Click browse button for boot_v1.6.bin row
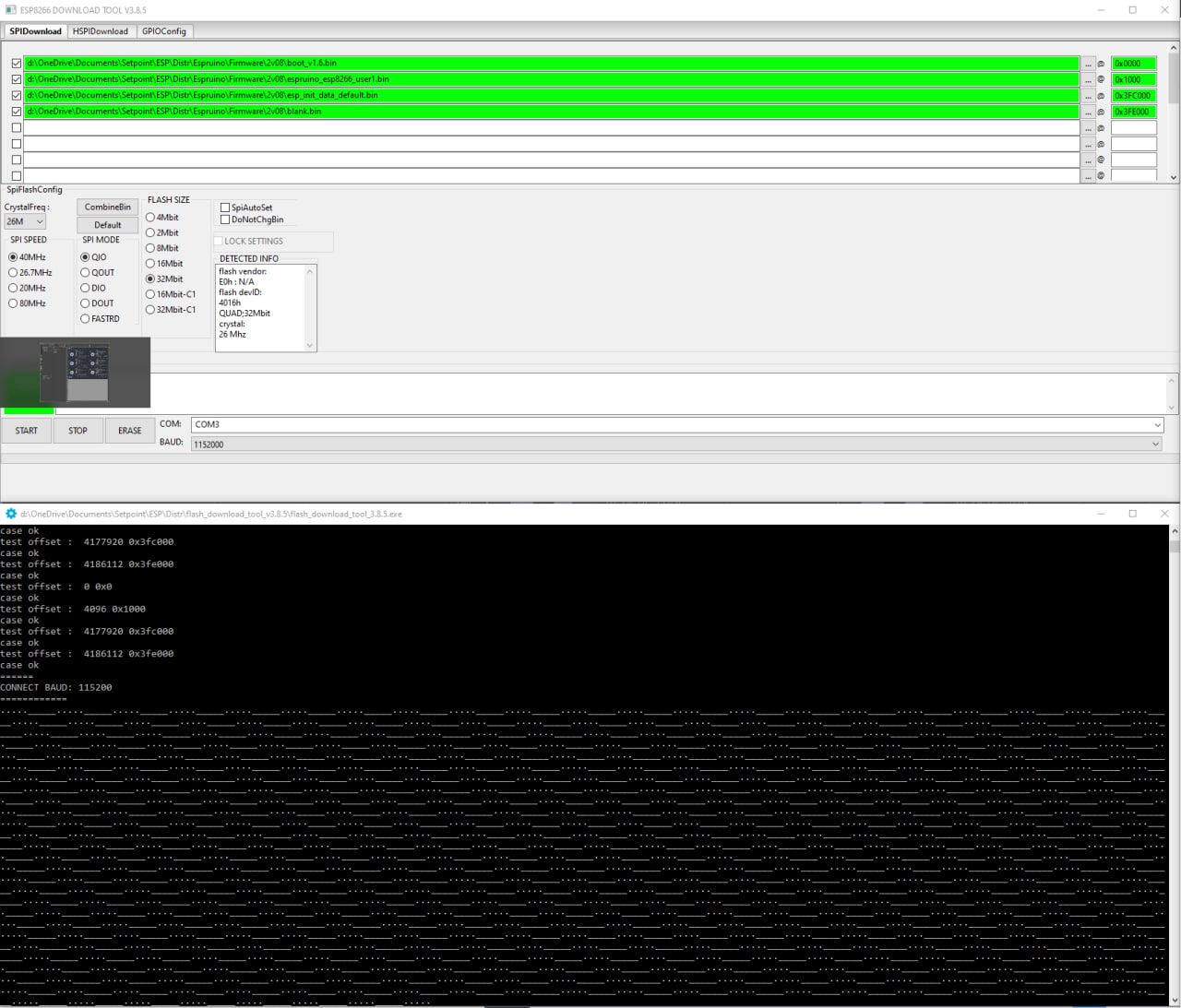1181x1008 pixels. pyautogui.click(x=1088, y=64)
